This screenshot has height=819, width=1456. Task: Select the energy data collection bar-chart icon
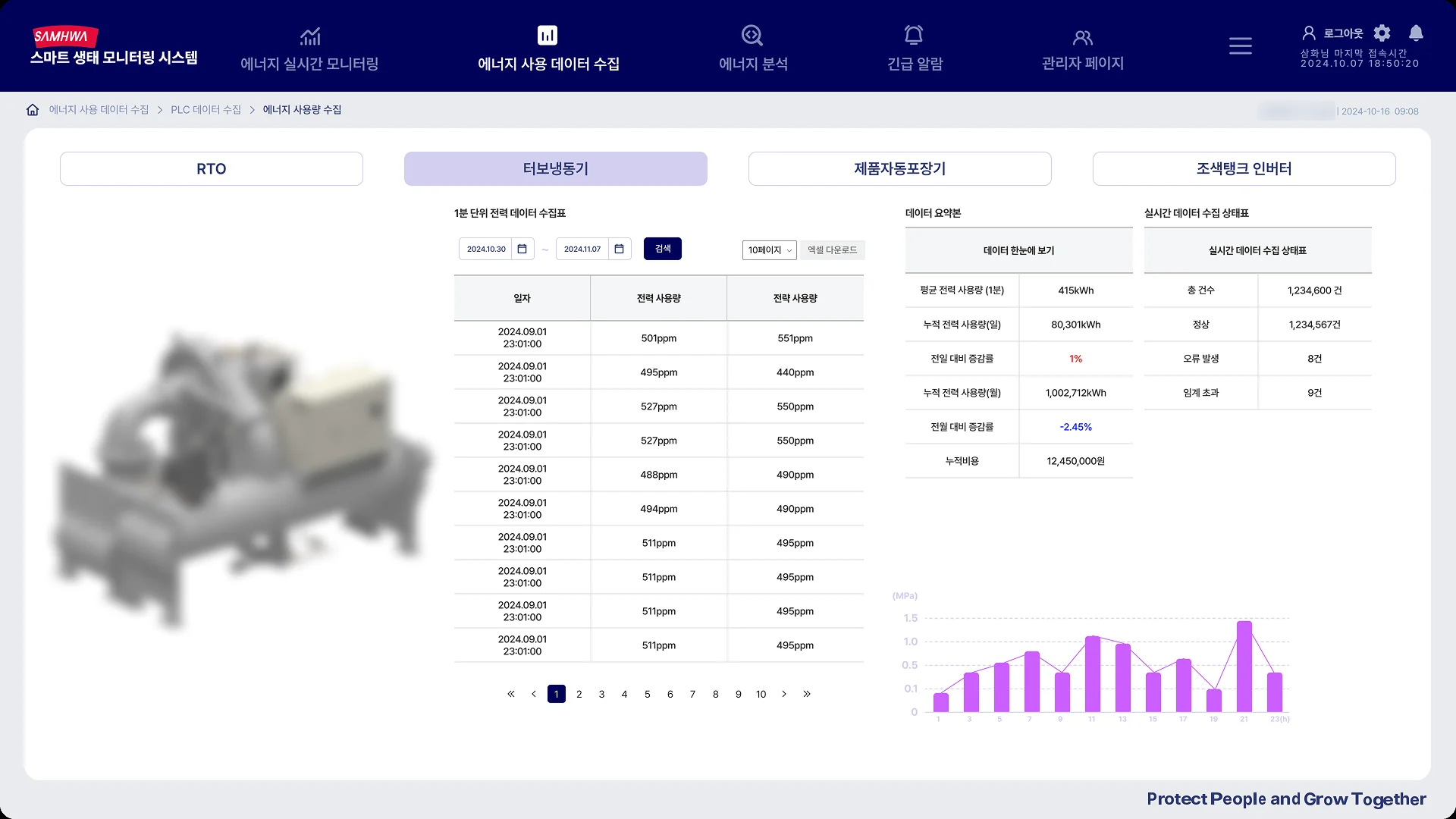click(x=548, y=36)
